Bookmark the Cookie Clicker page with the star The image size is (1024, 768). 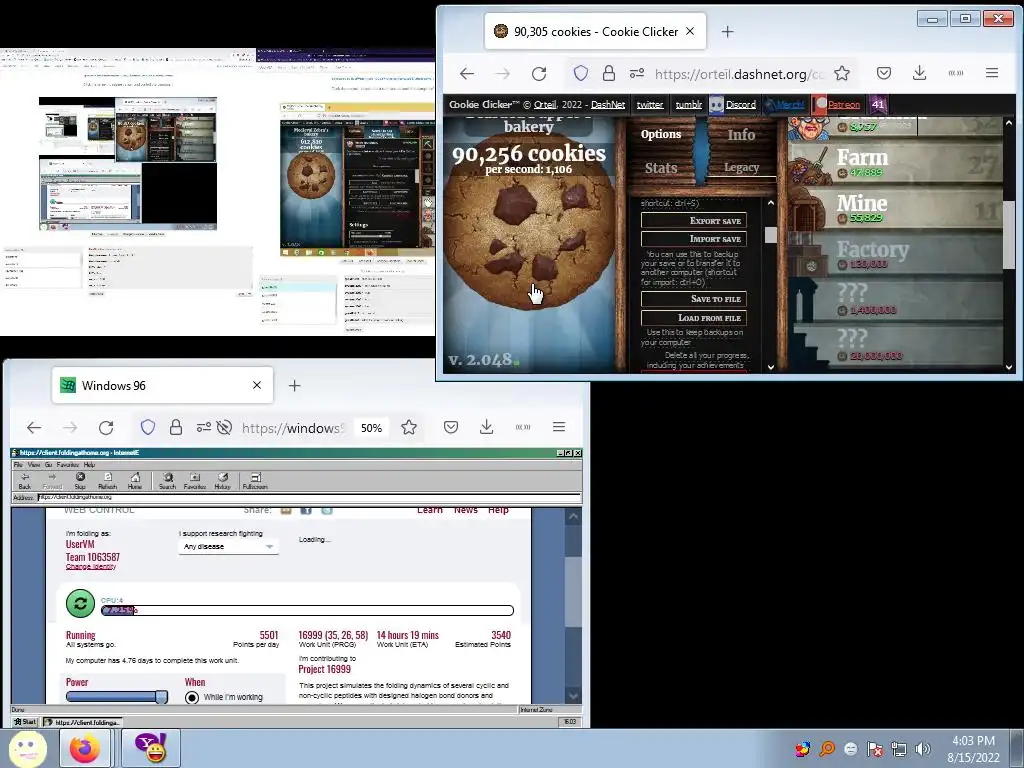[842, 73]
